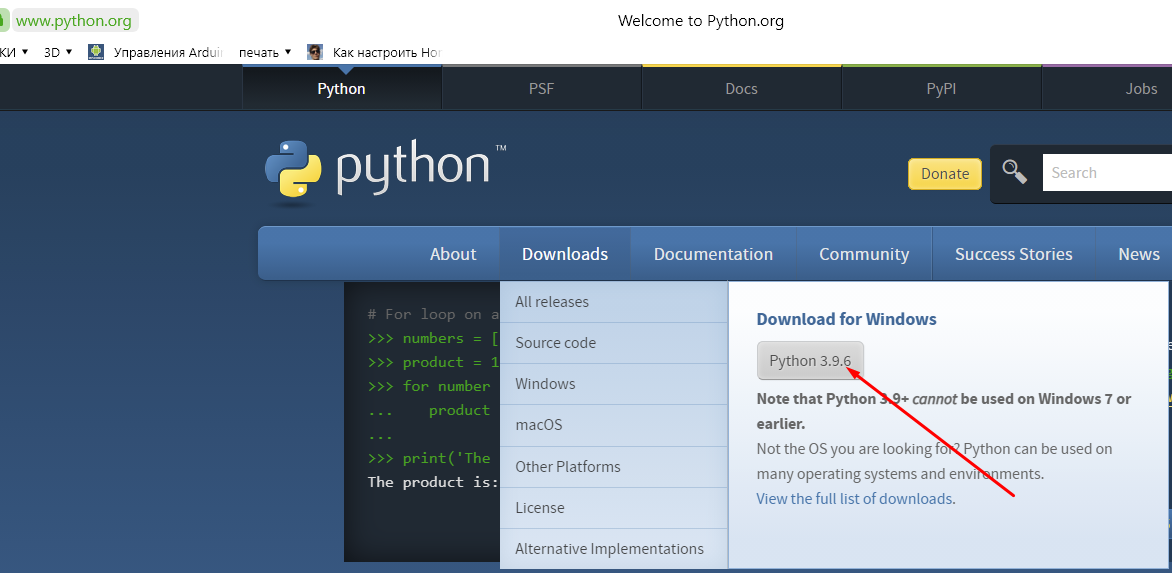Switch to the Jobs top tab

pyautogui.click(x=1107, y=88)
